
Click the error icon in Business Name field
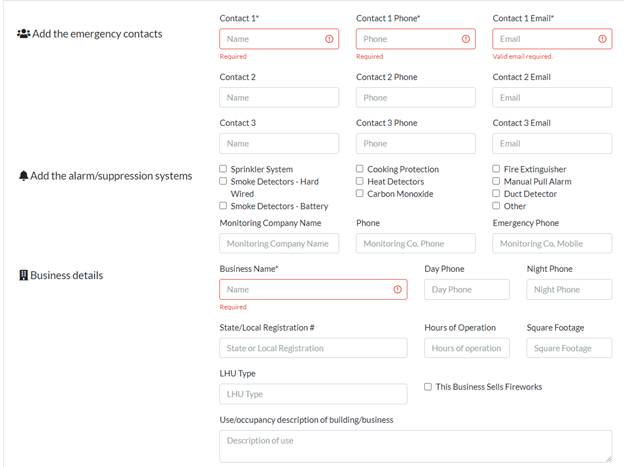[397, 289]
